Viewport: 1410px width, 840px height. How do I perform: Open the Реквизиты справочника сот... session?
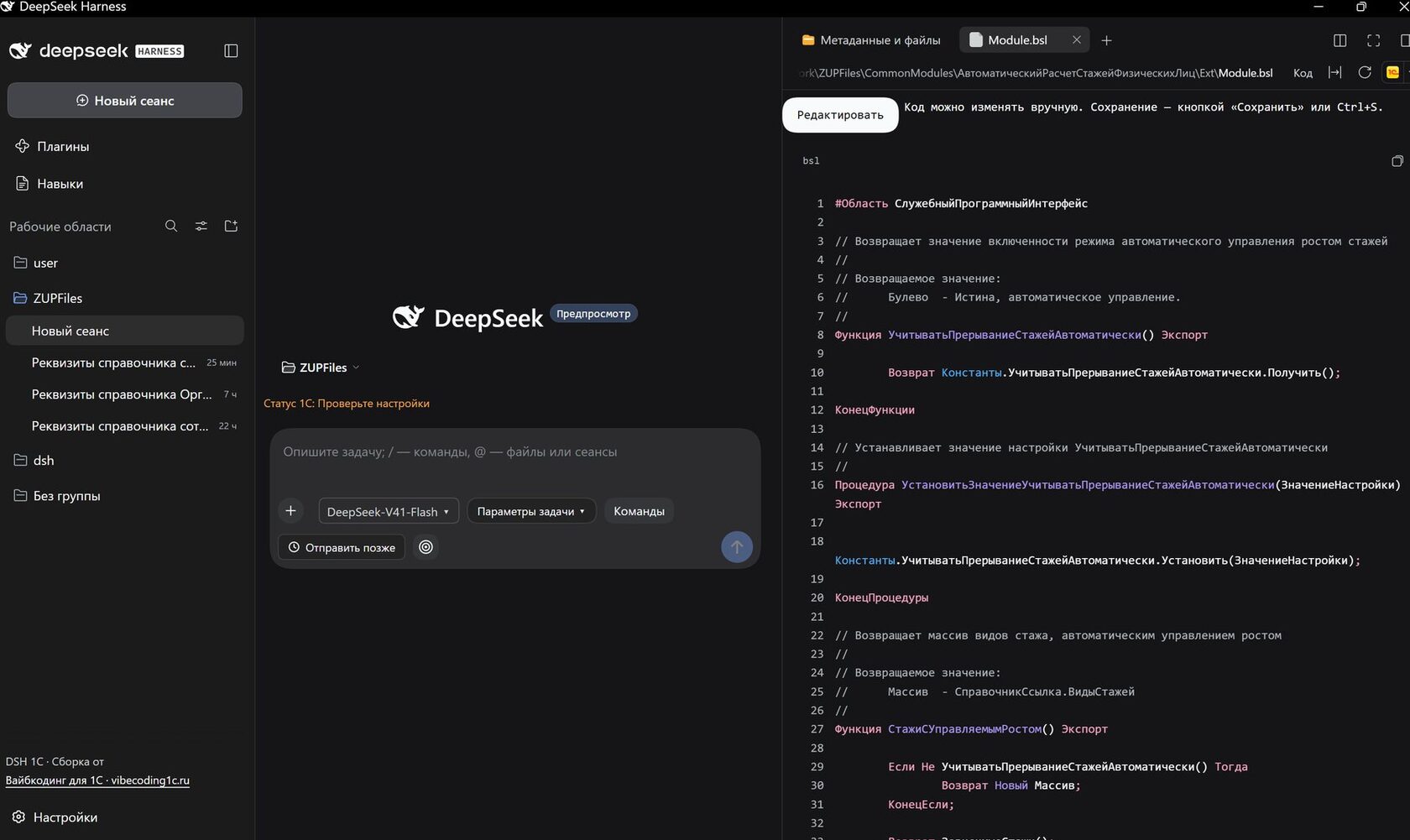pyautogui.click(x=124, y=426)
